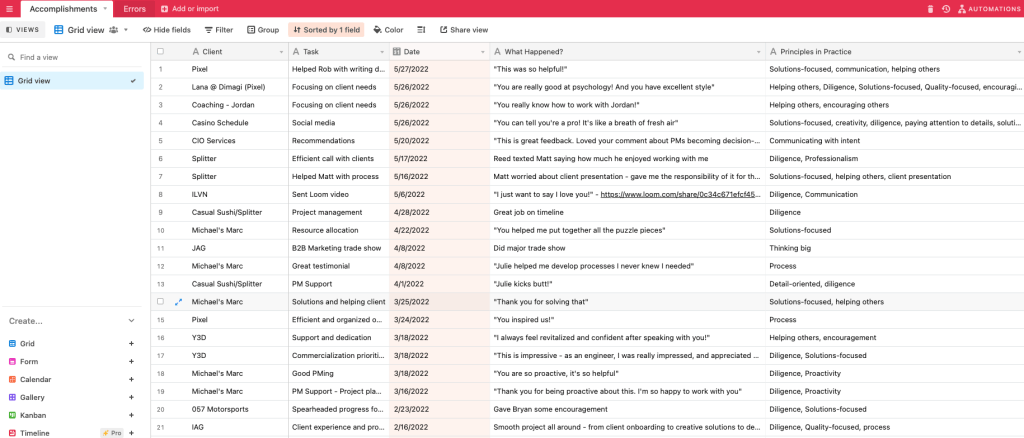Image resolution: width=1024 pixels, height=438 pixels.
Task: Add a new Calendar view with the plus icon
Action: (x=131, y=379)
